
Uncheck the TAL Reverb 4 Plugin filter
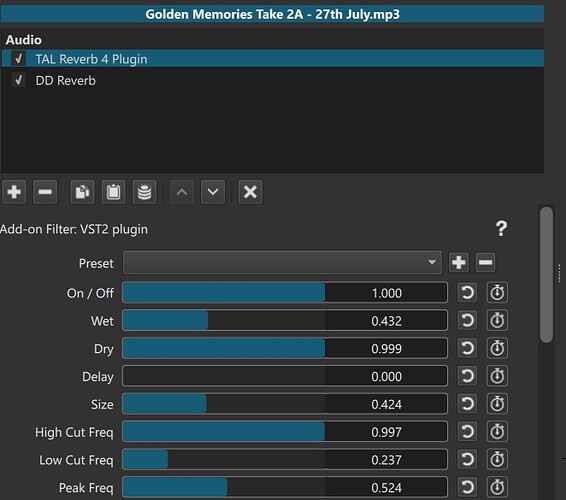[18, 58]
